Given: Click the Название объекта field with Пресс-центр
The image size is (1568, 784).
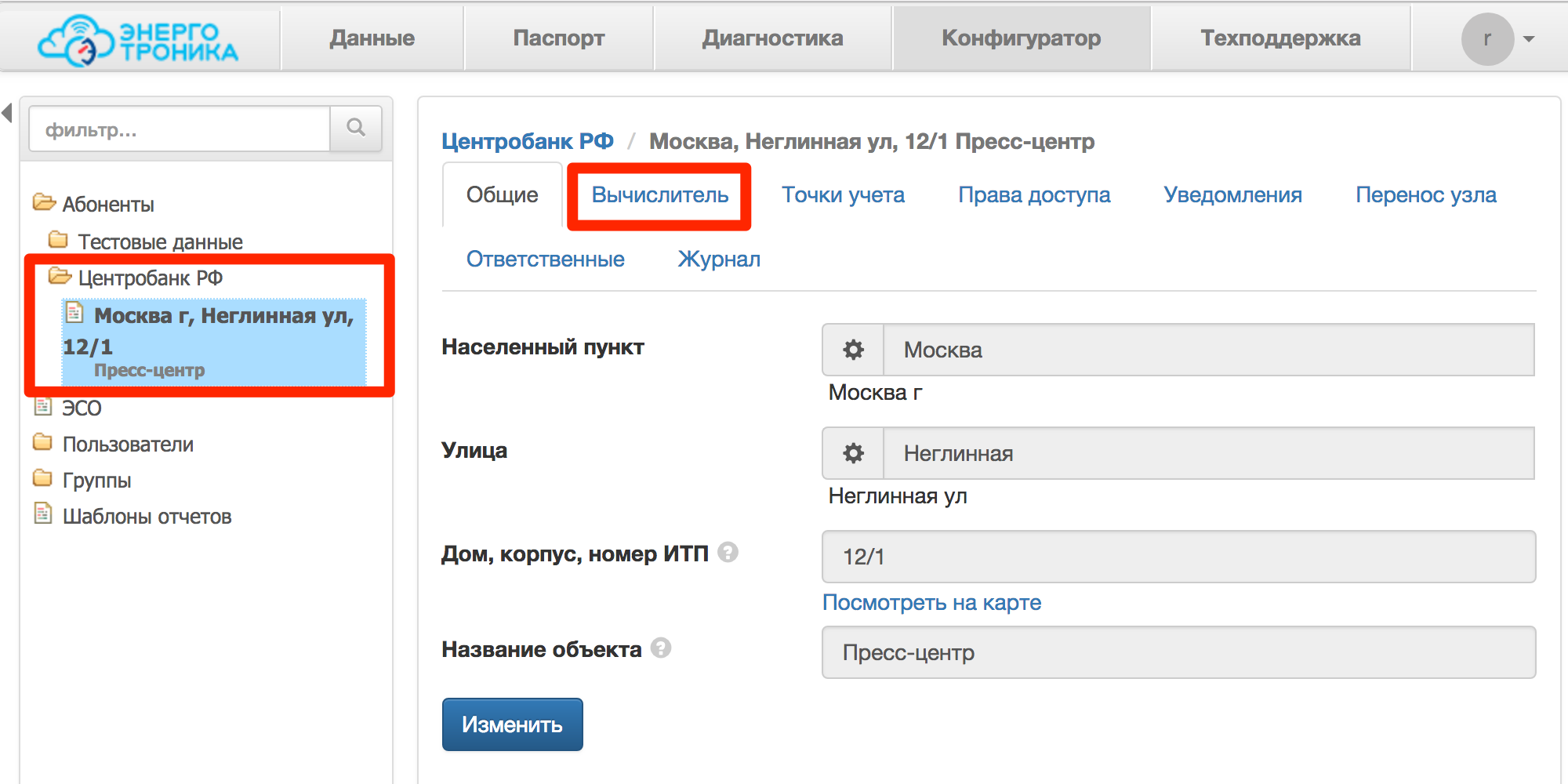Looking at the screenshot, I should click(1178, 652).
